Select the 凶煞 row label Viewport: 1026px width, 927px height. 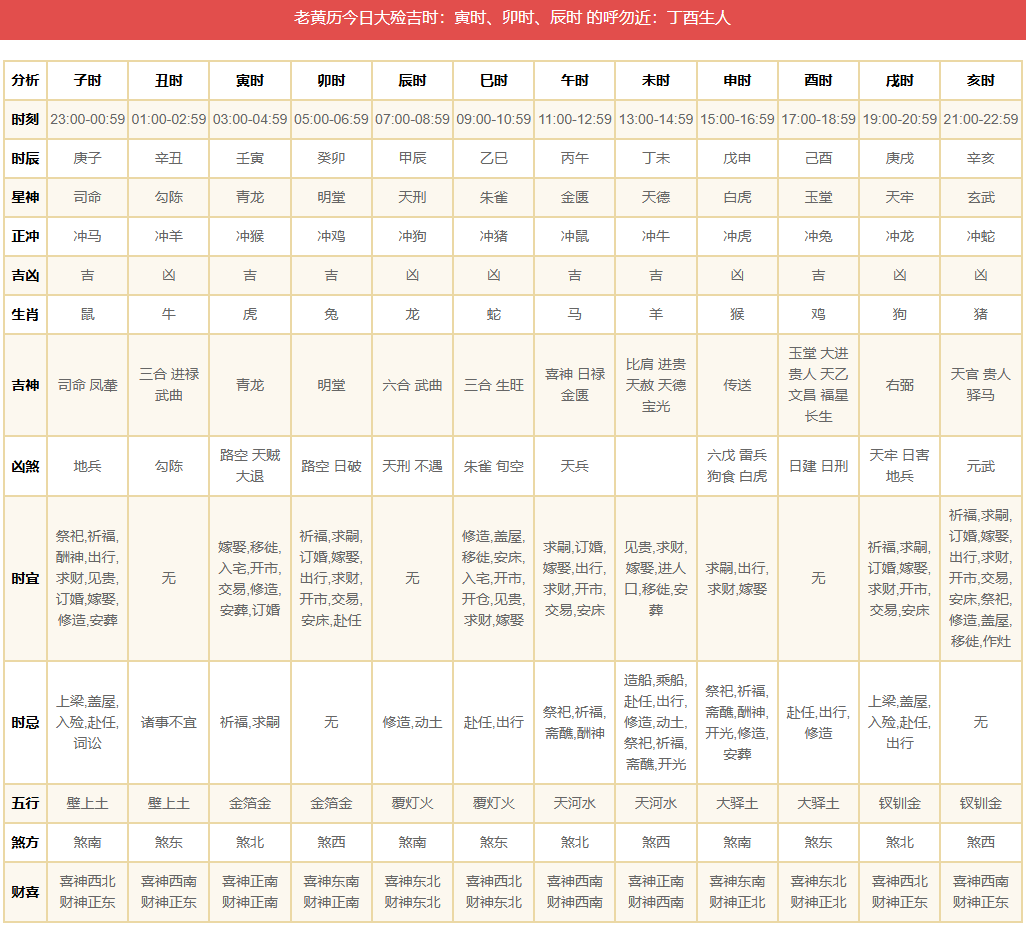[x=25, y=466]
